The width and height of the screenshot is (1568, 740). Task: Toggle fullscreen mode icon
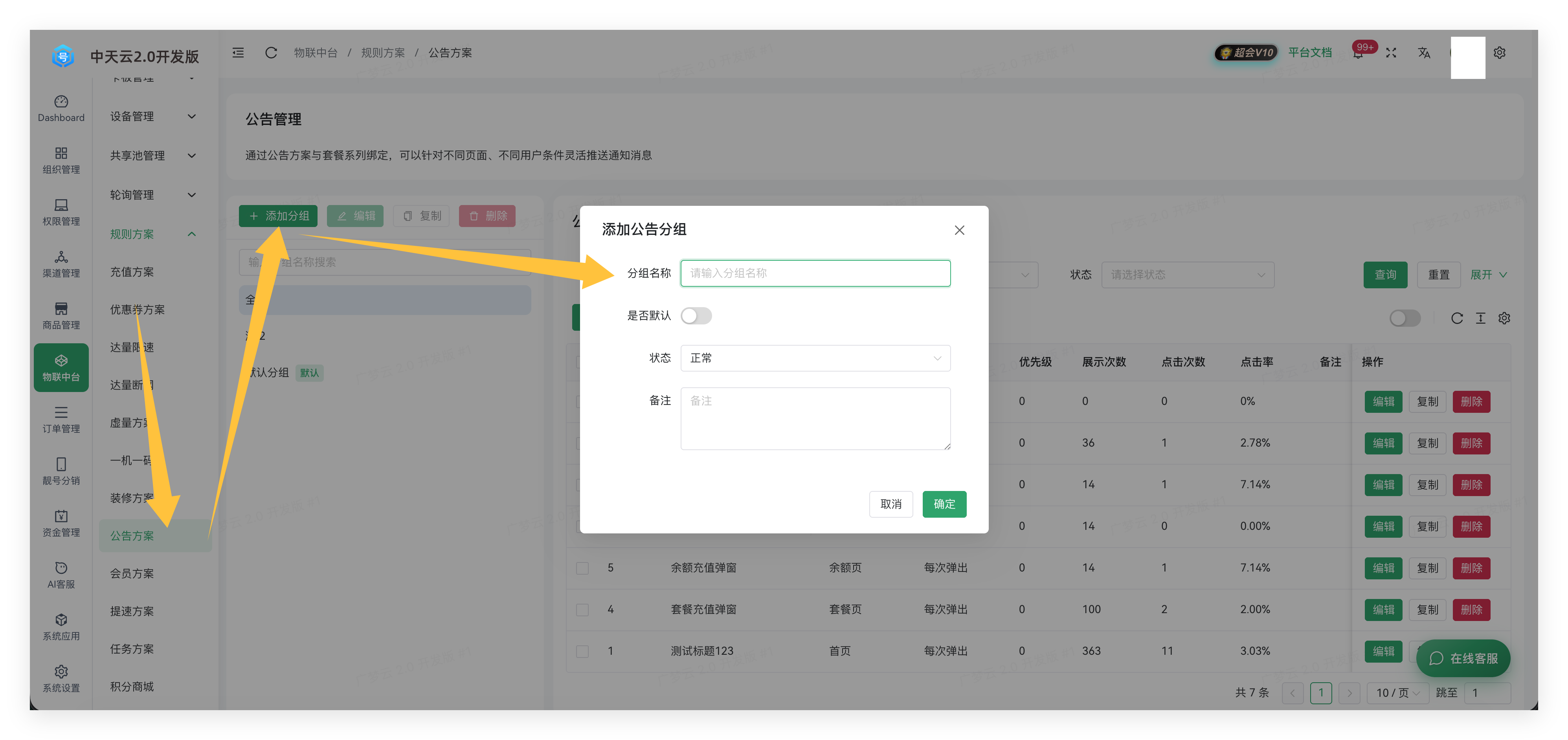pos(1391,53)
